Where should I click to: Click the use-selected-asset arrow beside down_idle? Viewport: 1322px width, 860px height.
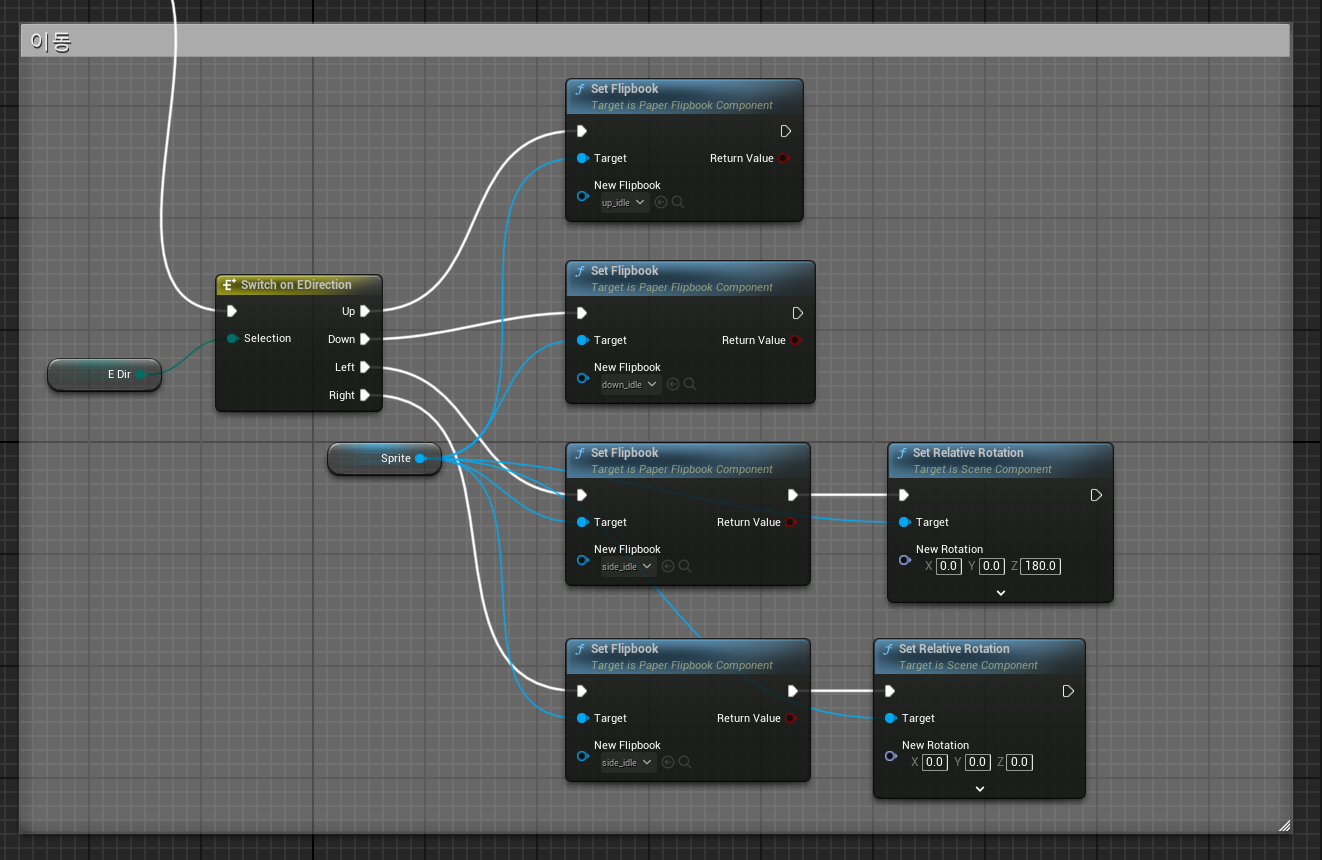(x=673, y=384)
